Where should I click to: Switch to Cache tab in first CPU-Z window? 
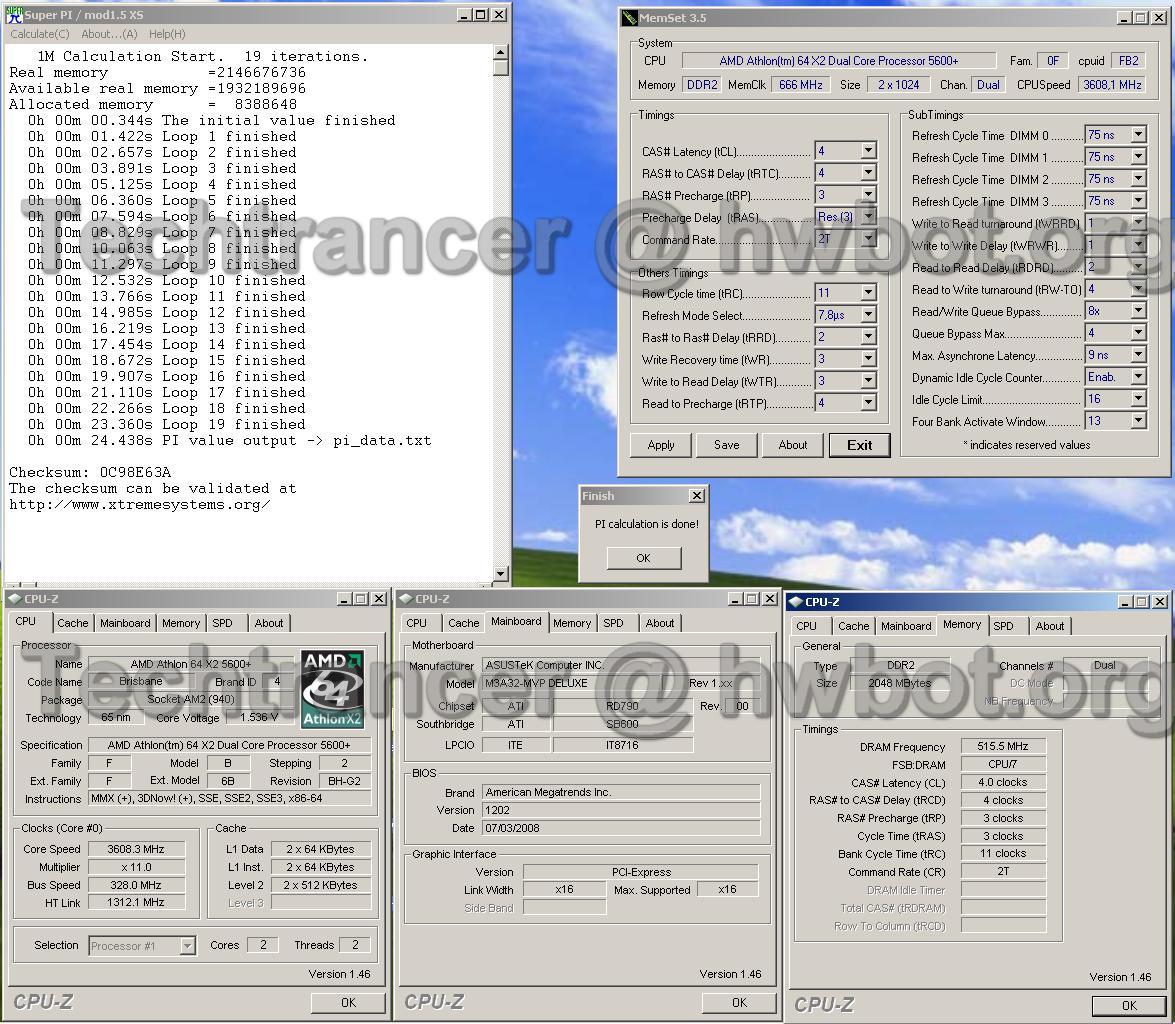pyautogui.click(x=73, y=623)
